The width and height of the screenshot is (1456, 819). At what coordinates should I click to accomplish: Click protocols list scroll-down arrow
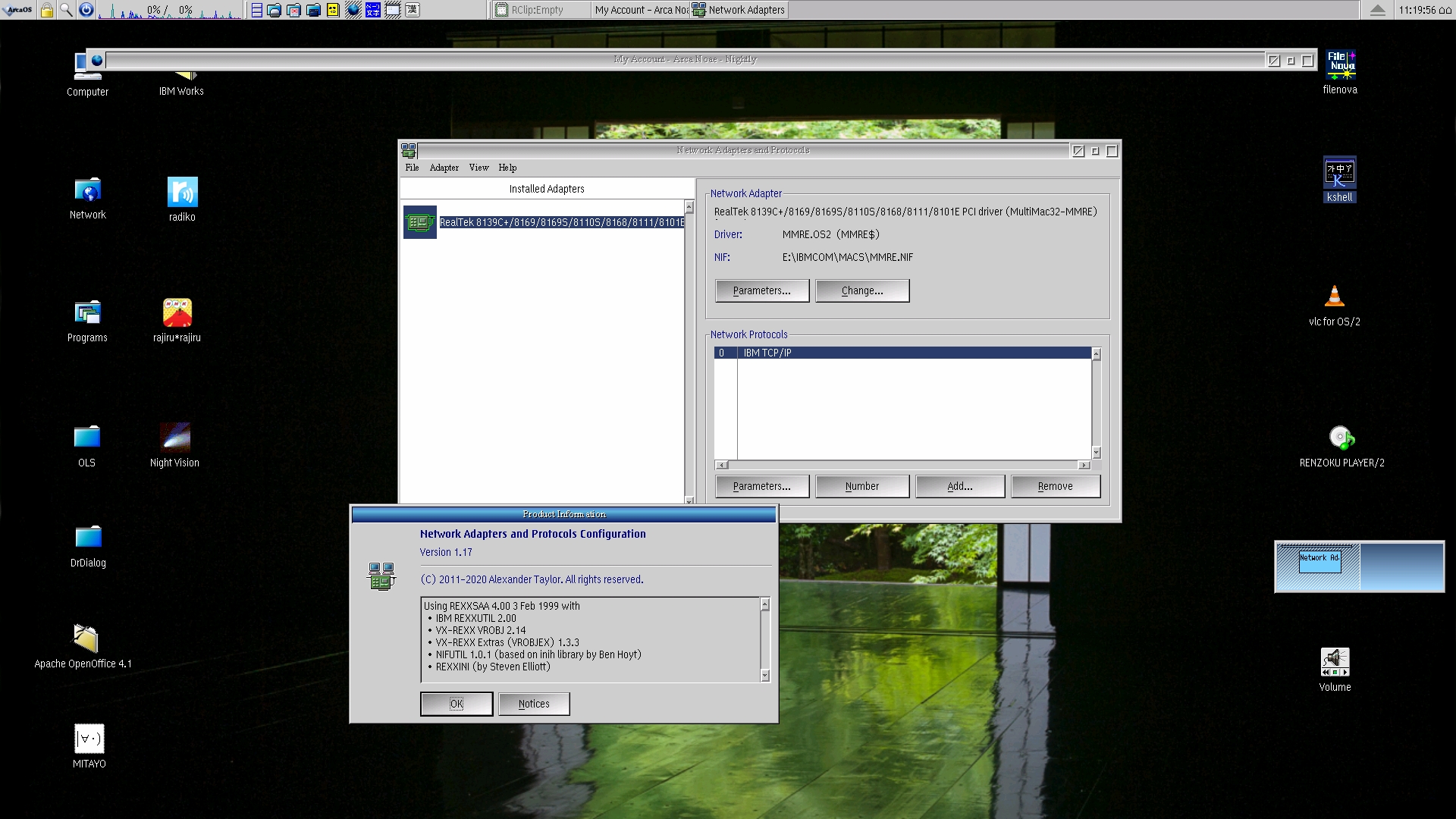pos(1097,453)
